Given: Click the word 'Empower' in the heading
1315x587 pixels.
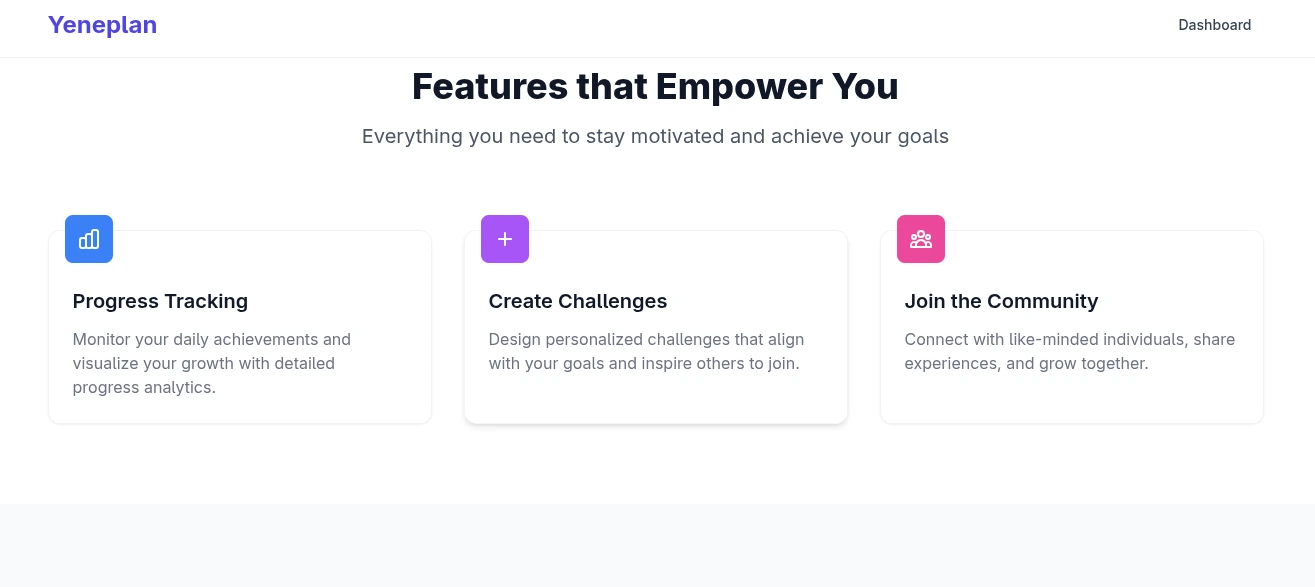Looking at the screenshot, I should tap(726, 87).
